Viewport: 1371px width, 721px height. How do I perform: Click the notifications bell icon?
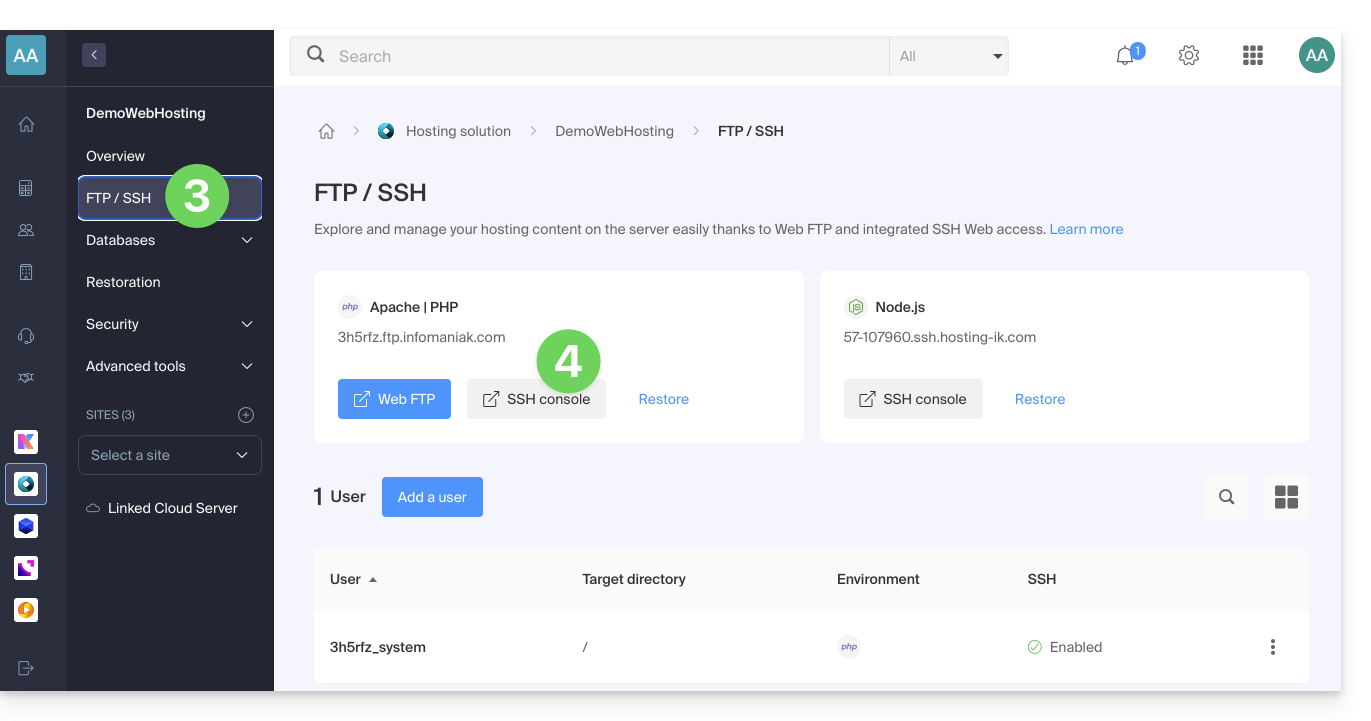(1126, 56)
